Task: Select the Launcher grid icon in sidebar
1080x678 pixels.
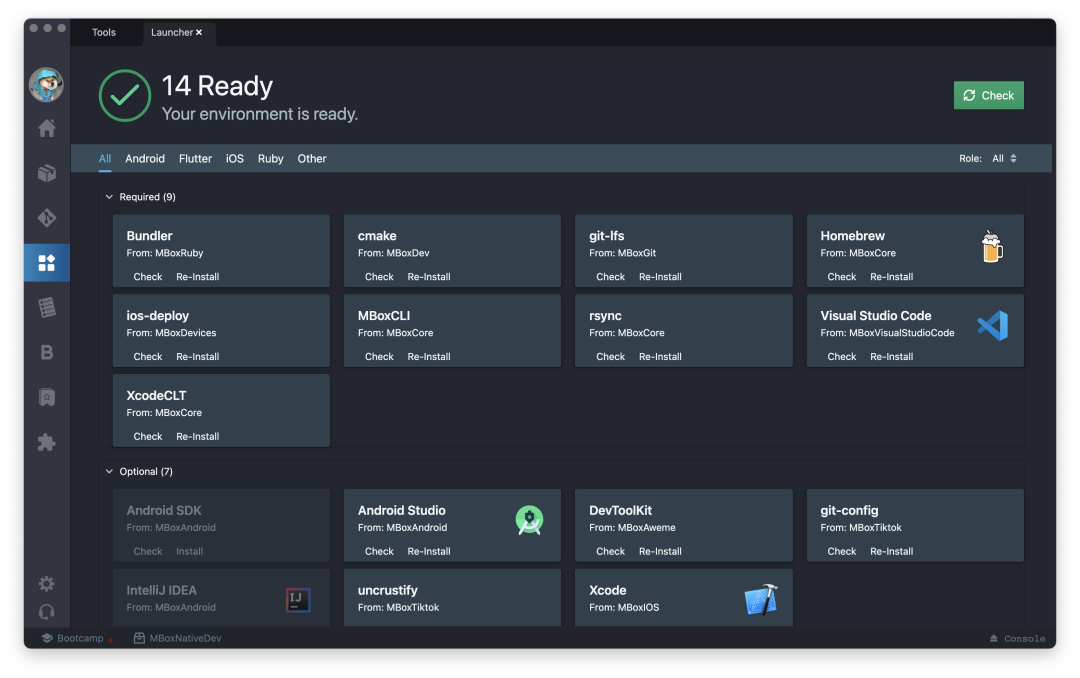Action: [x=47, y=263]
